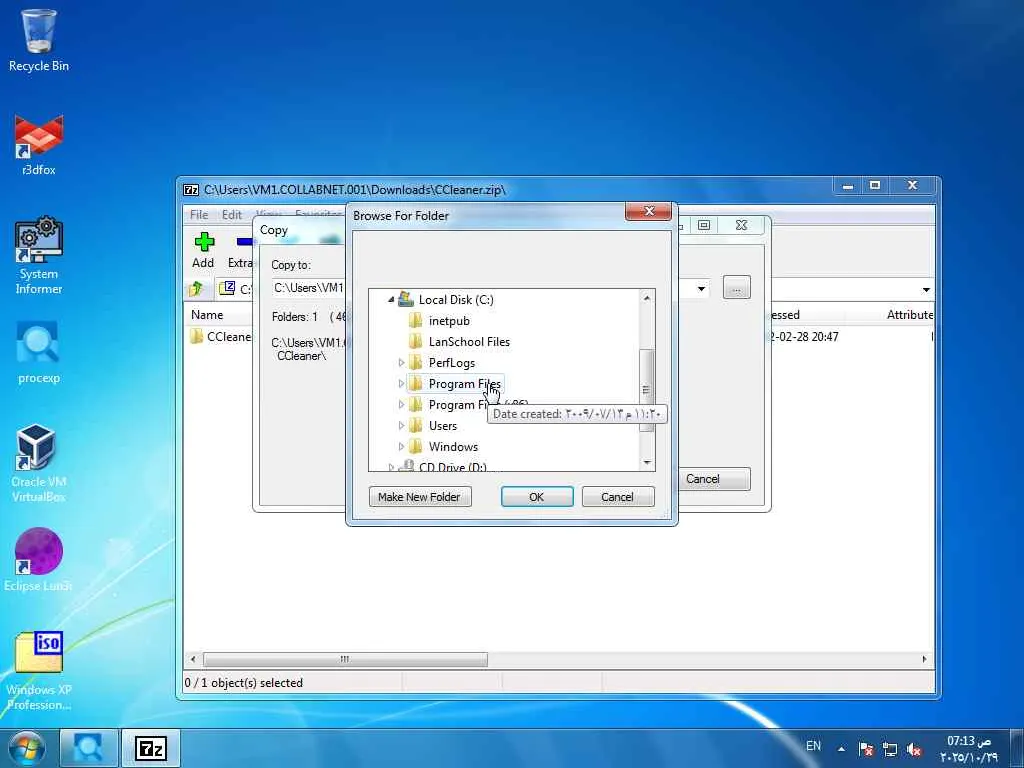
Task: Open the Copy to path dropdown
Action: (x=701, y=289)
